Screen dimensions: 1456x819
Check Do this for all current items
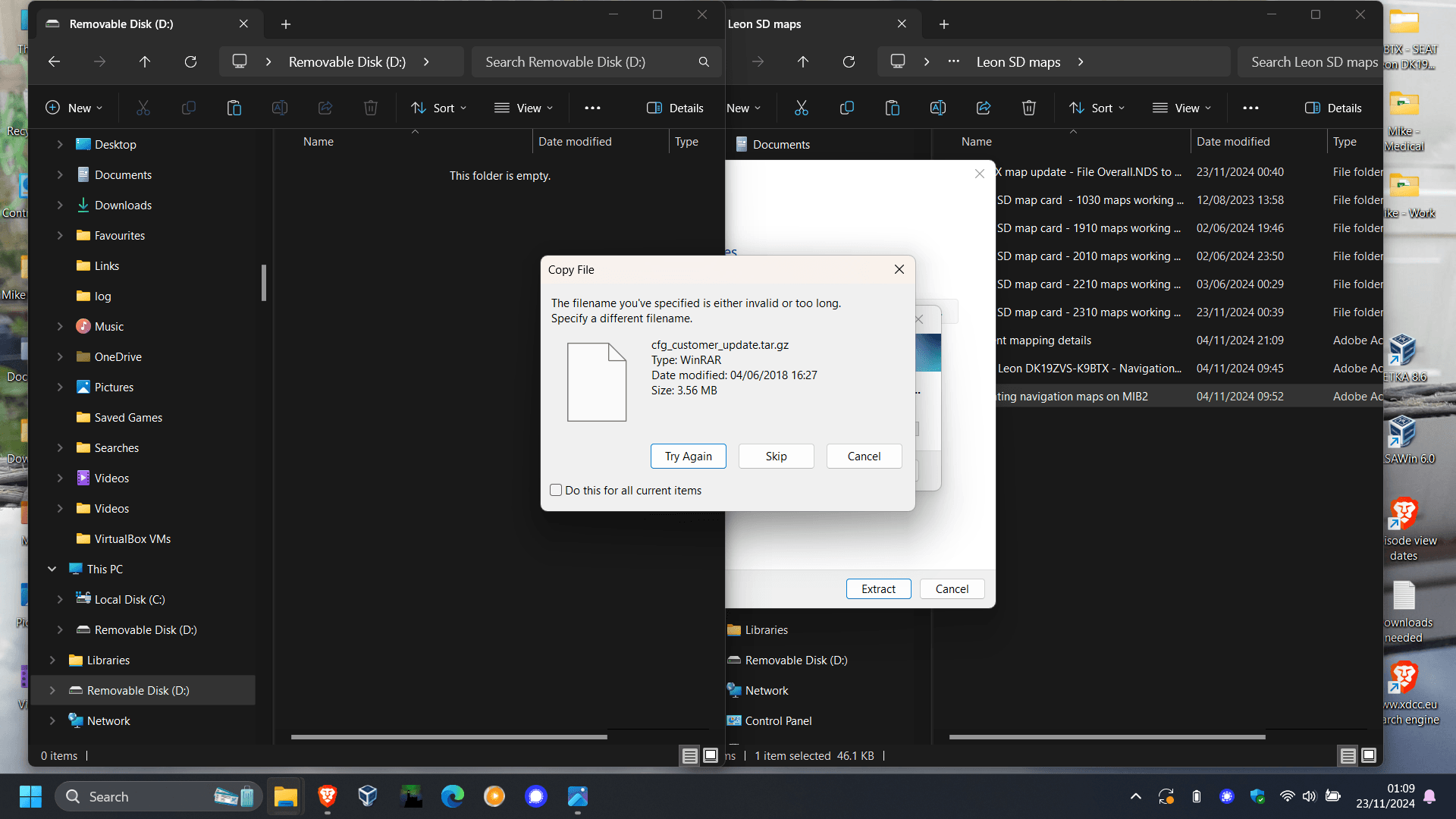coord(556,490)
